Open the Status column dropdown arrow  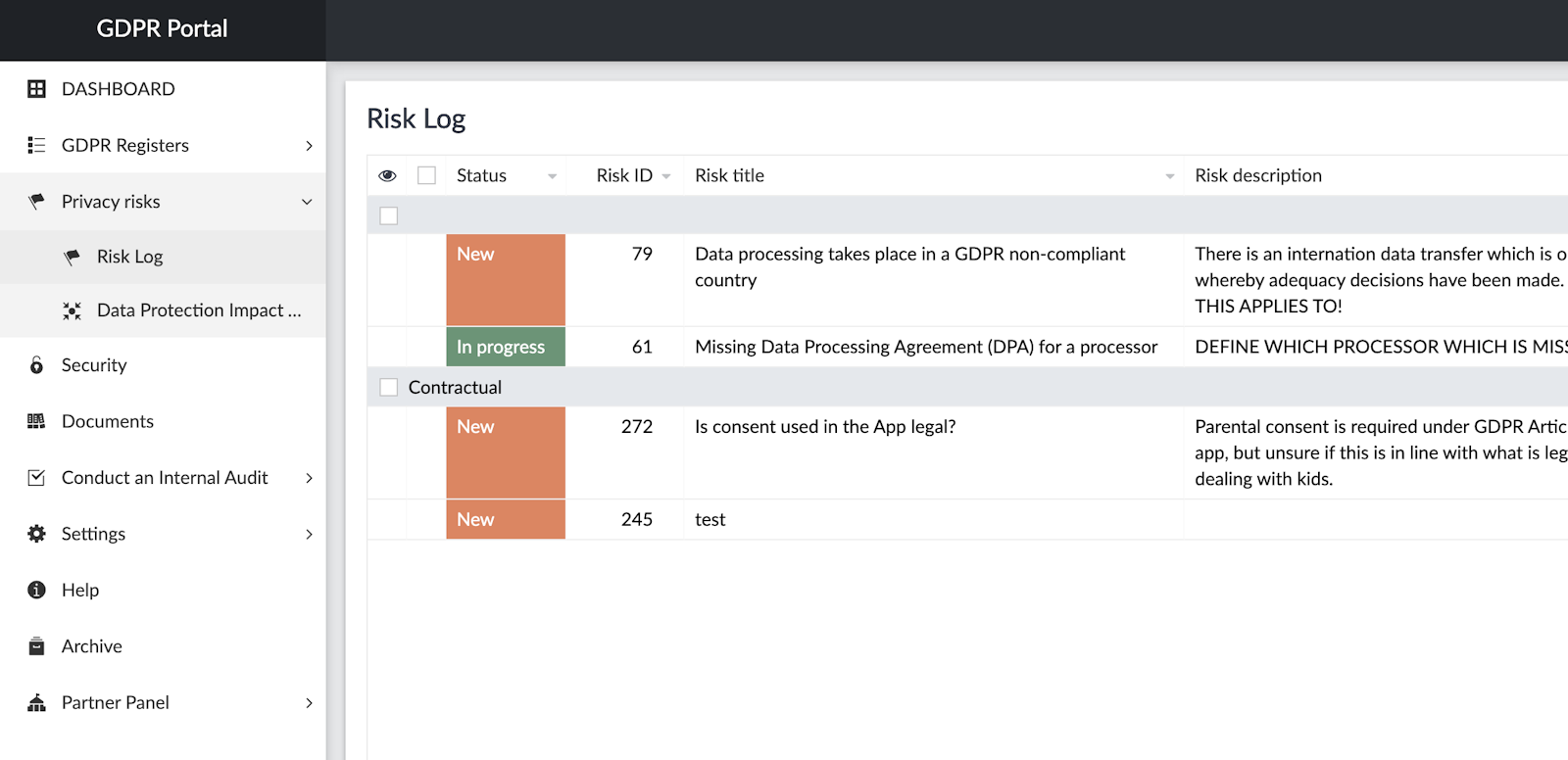552,176
